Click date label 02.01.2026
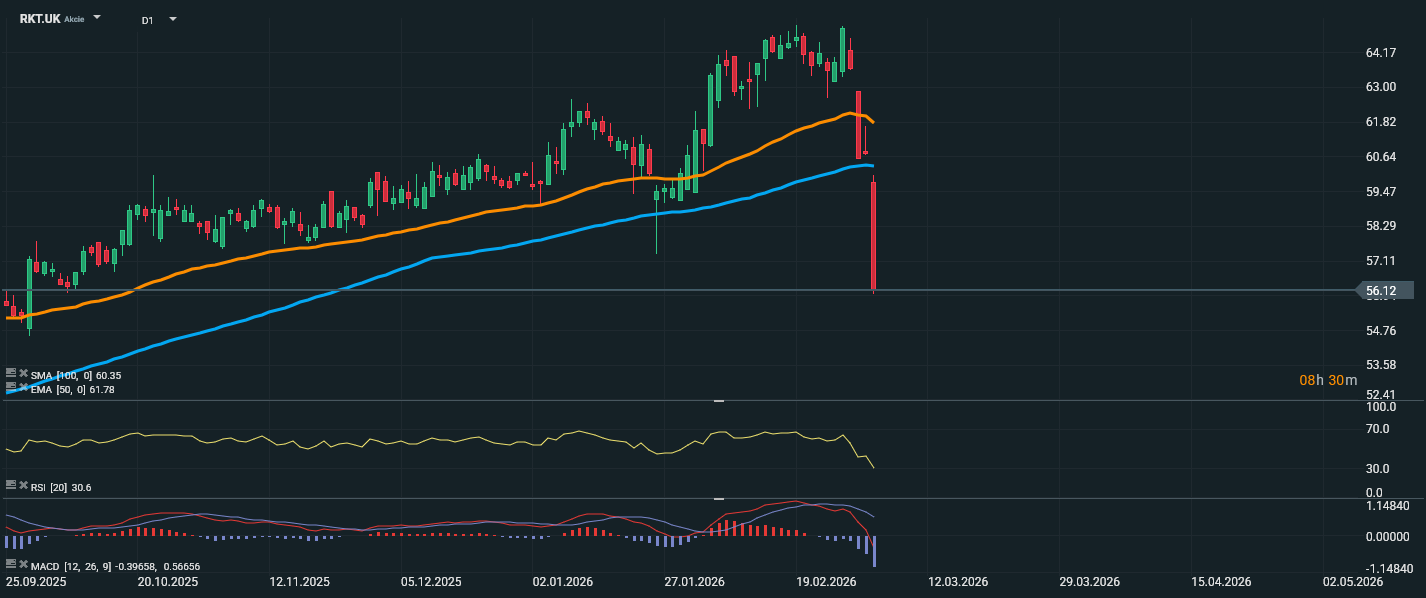This screenshot has height=598, width=1426. click(563, 581)
